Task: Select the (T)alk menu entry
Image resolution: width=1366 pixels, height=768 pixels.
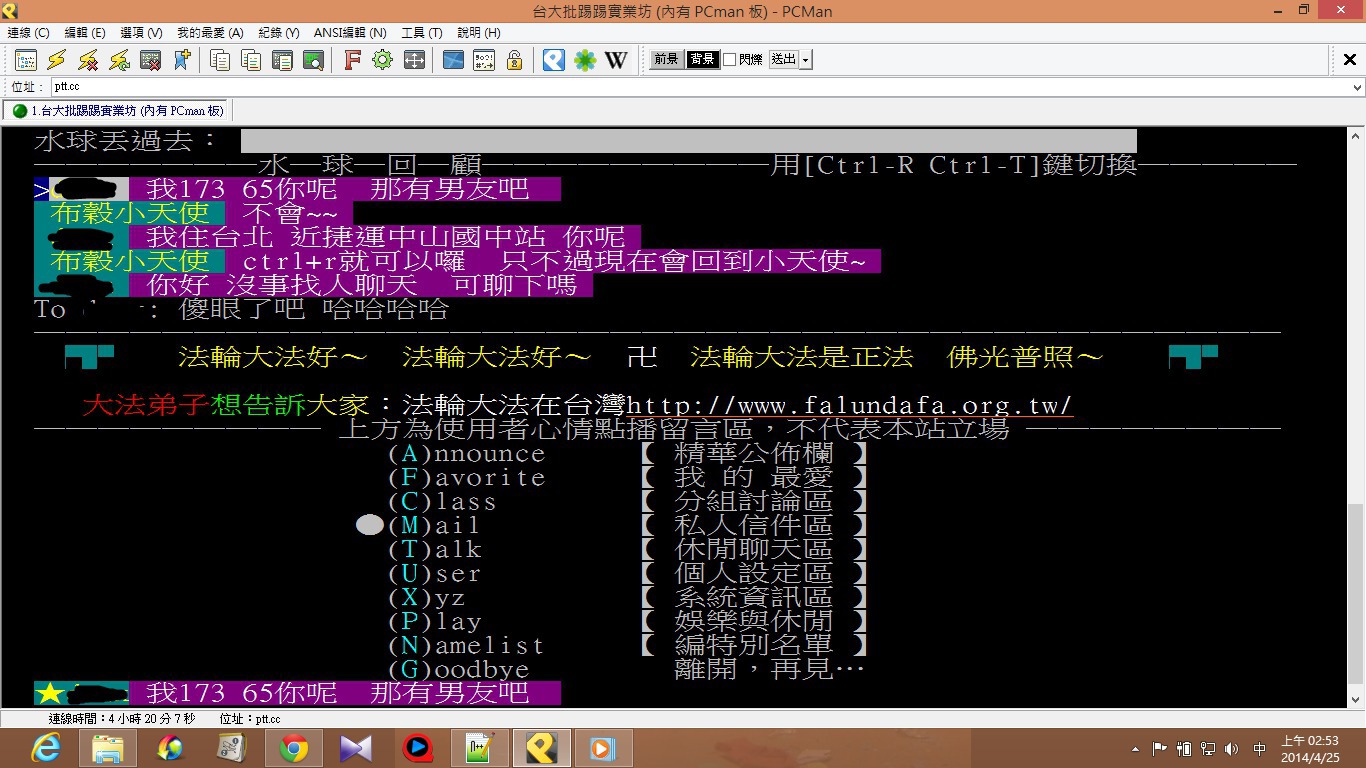Action: click(x=435, y=550)
